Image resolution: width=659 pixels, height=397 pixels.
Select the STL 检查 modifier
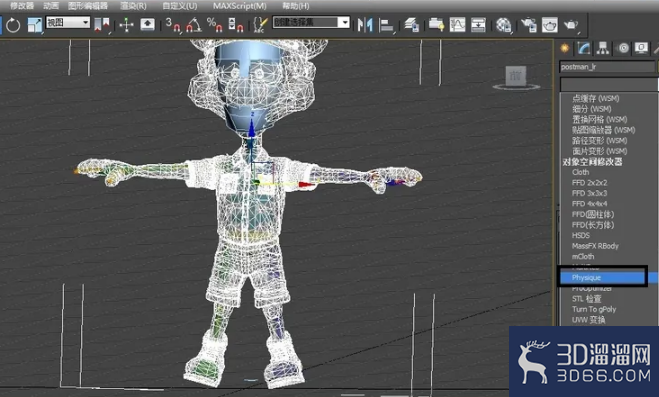[586, 299]
